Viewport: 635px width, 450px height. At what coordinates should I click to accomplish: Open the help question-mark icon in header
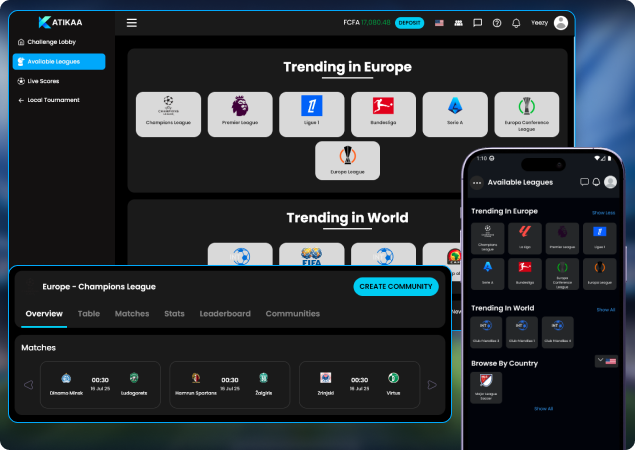click(x=497, y=23)
